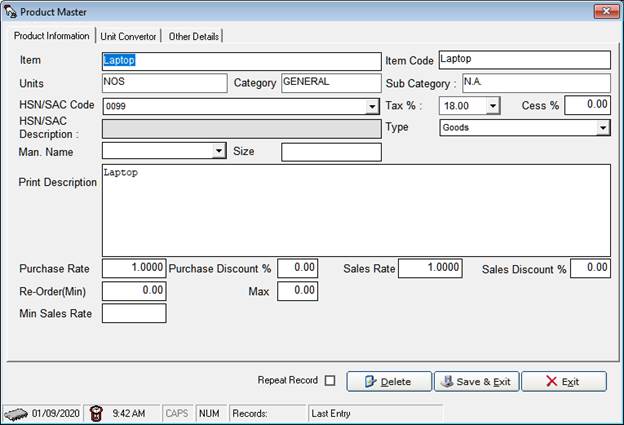Switch to the Unit Convertor tab
The height and width of the screenshot is (425, 624).
[128, 36]
